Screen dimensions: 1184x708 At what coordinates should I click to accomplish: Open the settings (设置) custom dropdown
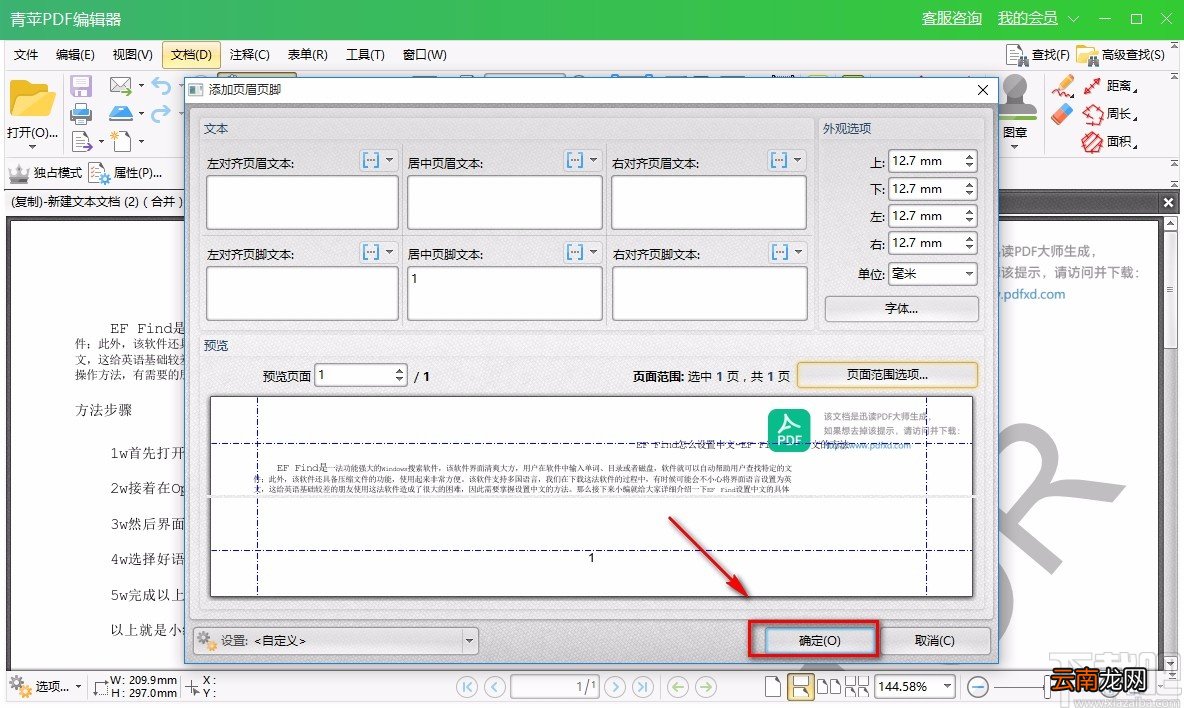335,641
